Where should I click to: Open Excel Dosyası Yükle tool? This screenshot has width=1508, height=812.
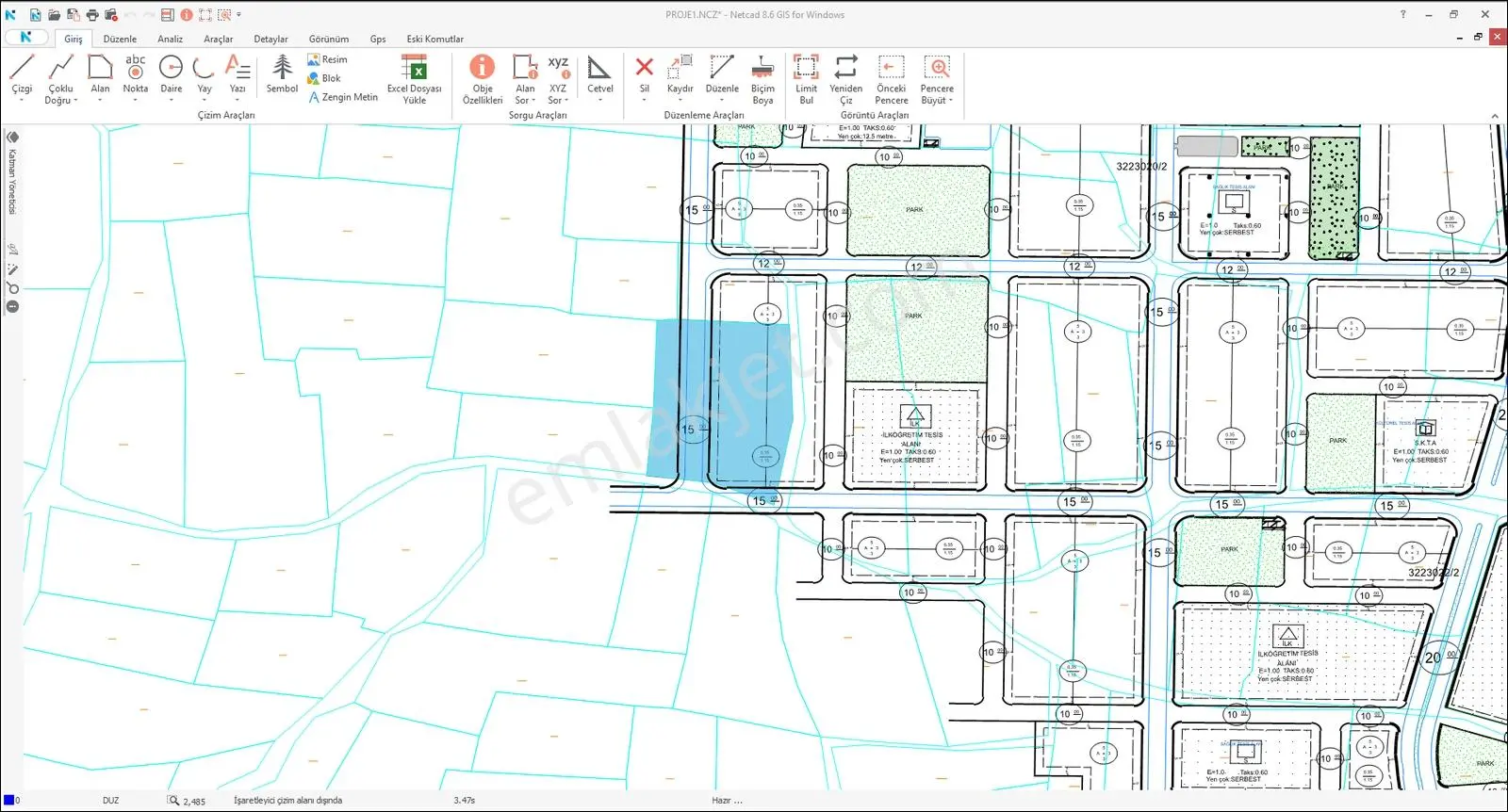[415, 78]
